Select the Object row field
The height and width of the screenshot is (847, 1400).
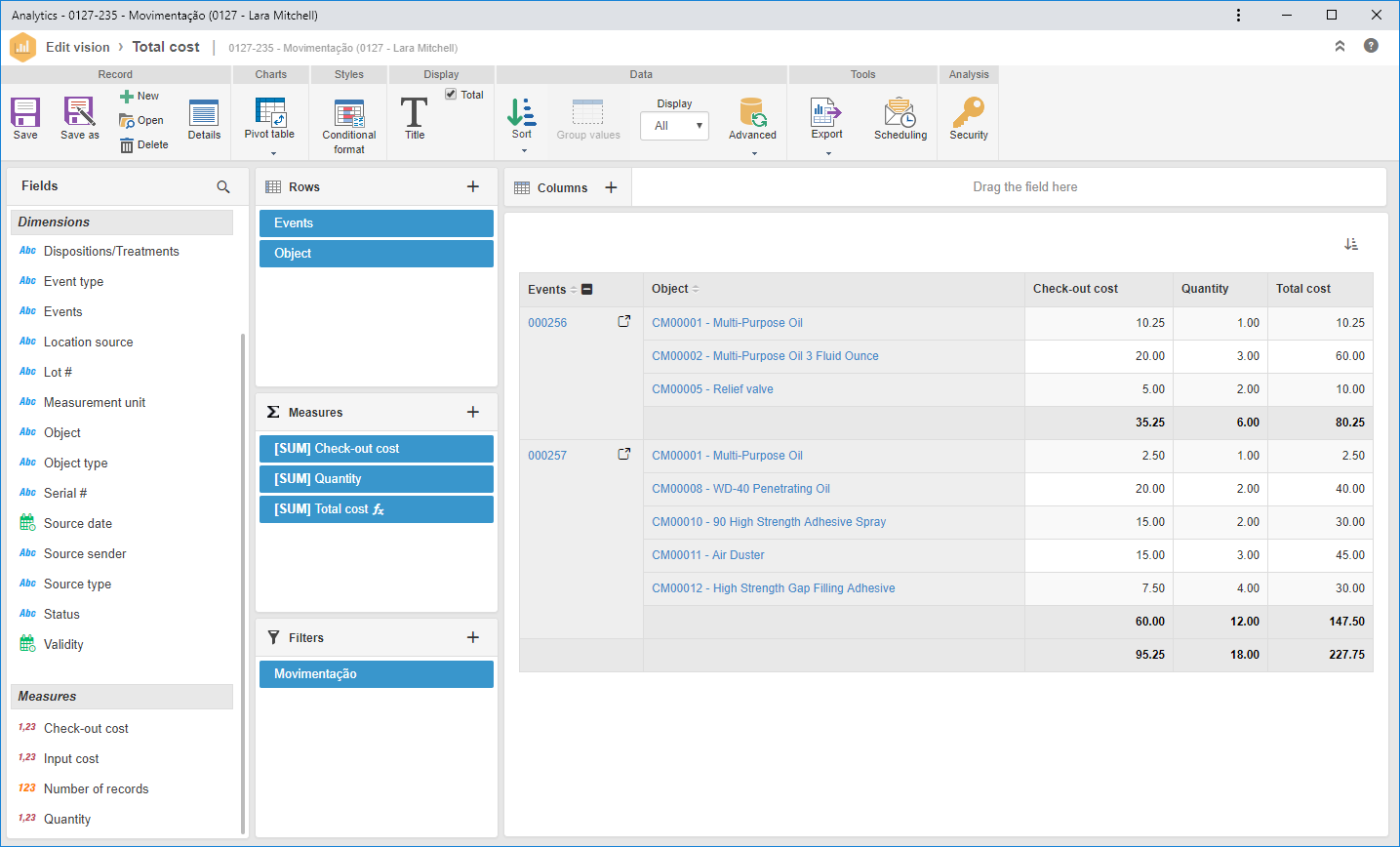click(377, 254)
